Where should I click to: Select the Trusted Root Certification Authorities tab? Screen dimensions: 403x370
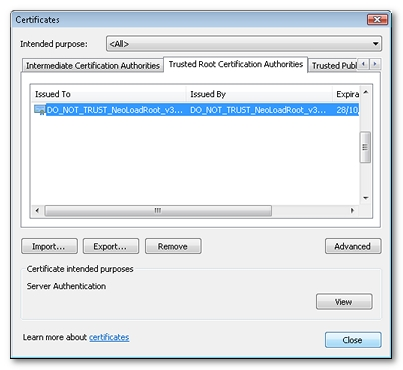click(x=236, y=64)
